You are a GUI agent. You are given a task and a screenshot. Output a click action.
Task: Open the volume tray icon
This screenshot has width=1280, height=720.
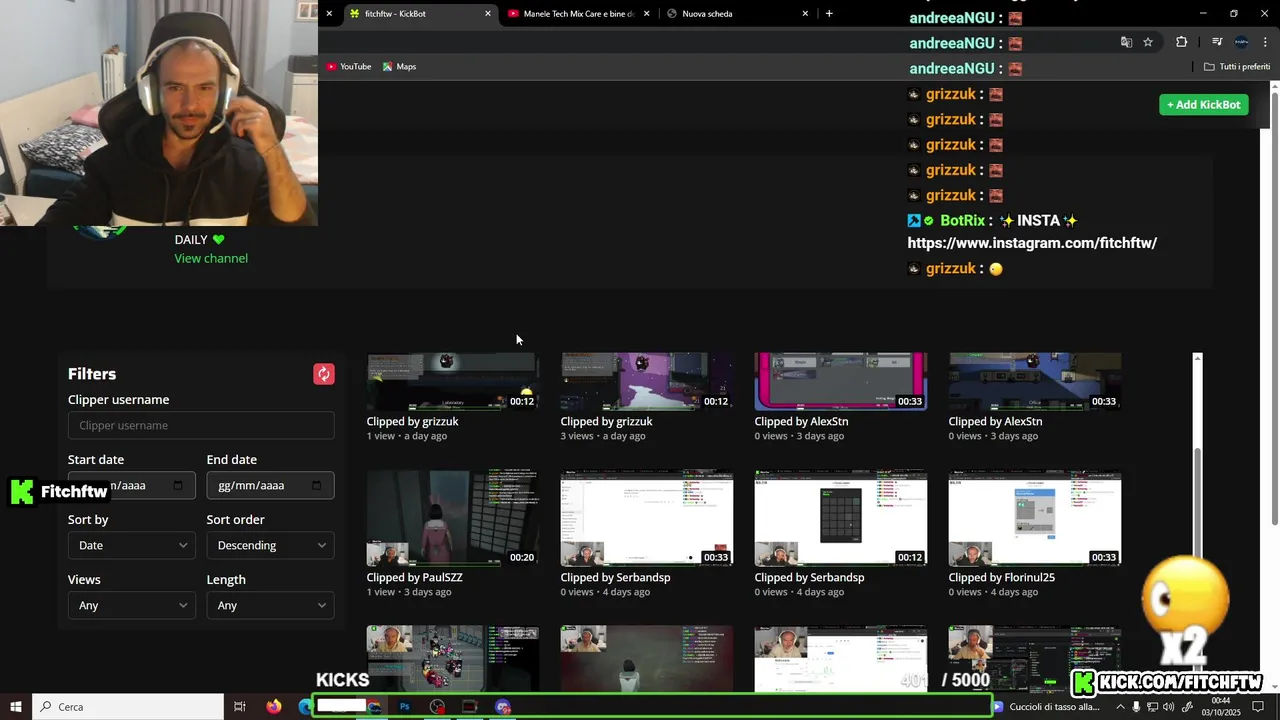(1168, 707)
